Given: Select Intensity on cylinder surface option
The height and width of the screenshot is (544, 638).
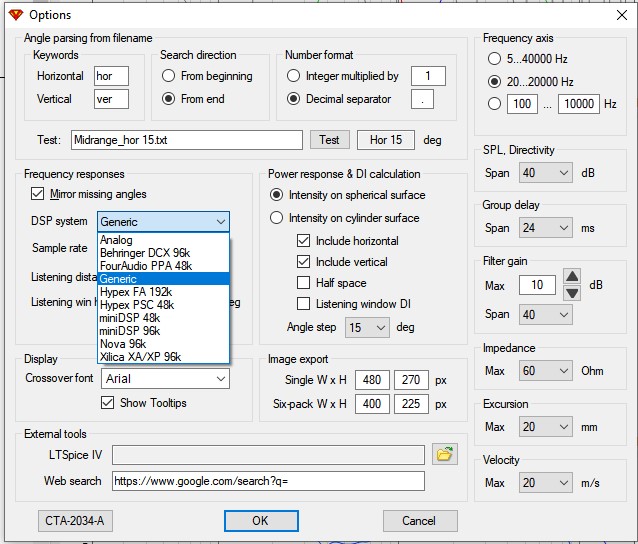Looking at the screenshot, I should coord(277,218).
